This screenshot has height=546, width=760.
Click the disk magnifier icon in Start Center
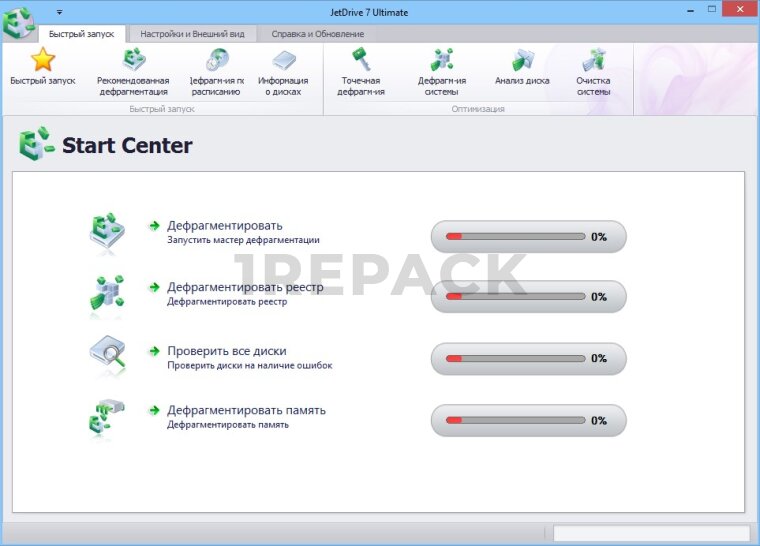click(x=107, y=353)
